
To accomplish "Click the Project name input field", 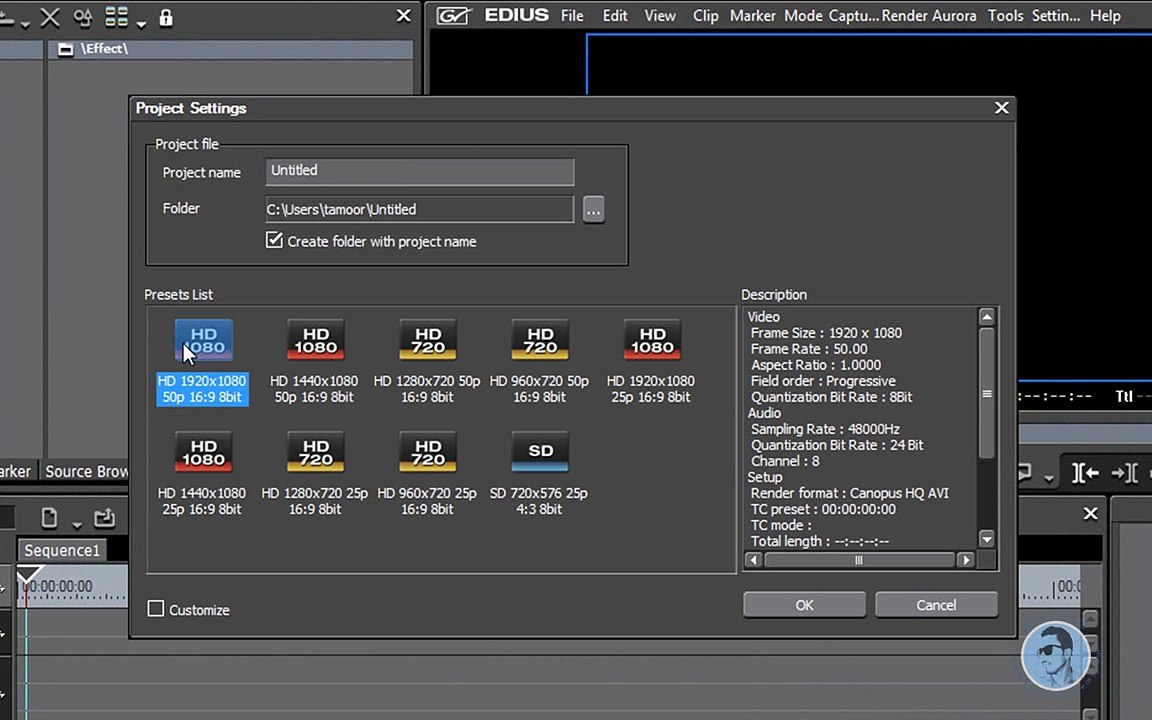I will (420, 171).
